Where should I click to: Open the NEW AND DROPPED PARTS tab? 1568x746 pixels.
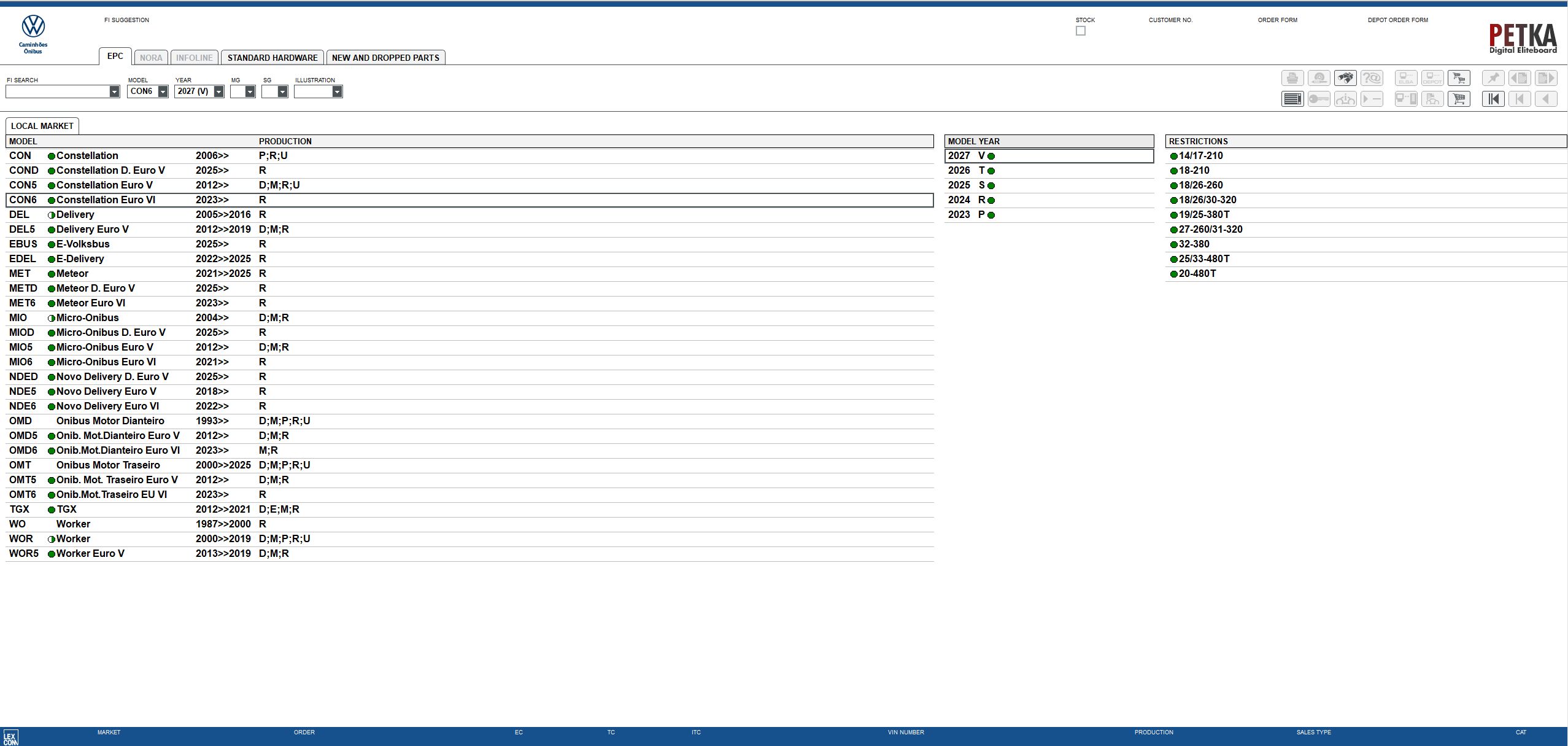385,58
